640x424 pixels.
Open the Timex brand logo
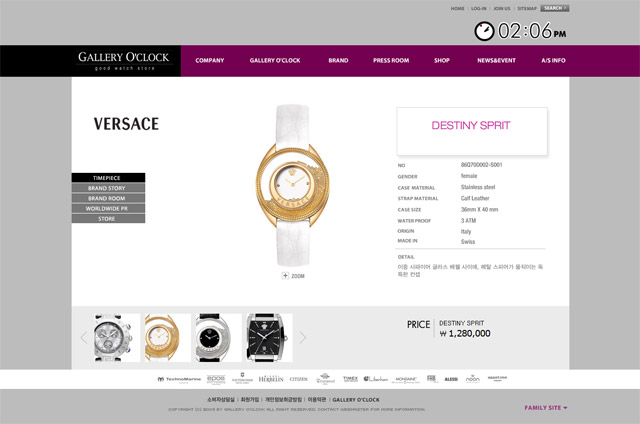[350, 379]
